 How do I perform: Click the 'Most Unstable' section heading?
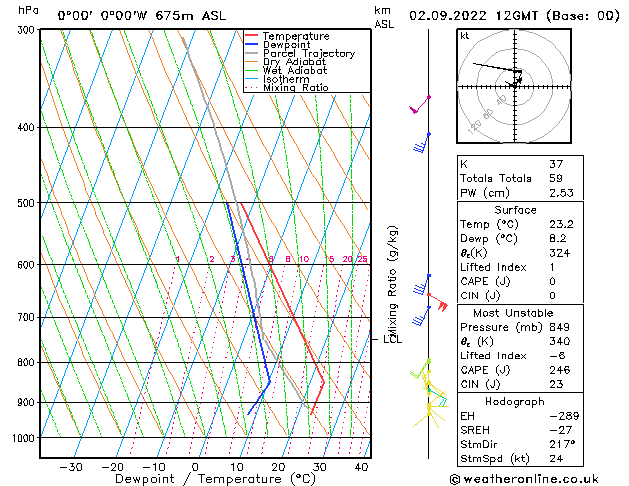click(513, 313)
